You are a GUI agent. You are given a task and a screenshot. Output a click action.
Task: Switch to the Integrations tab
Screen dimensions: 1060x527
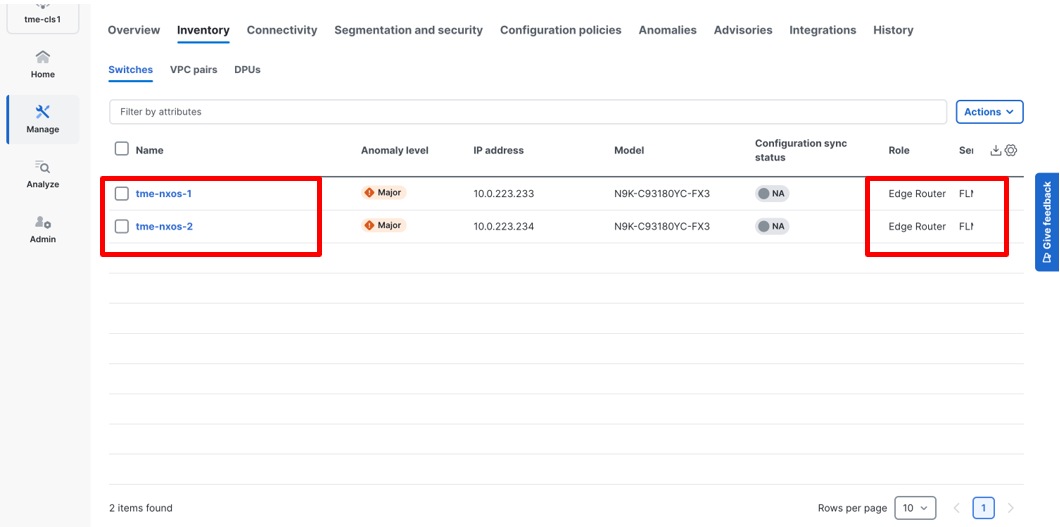(x=823, y=30)
